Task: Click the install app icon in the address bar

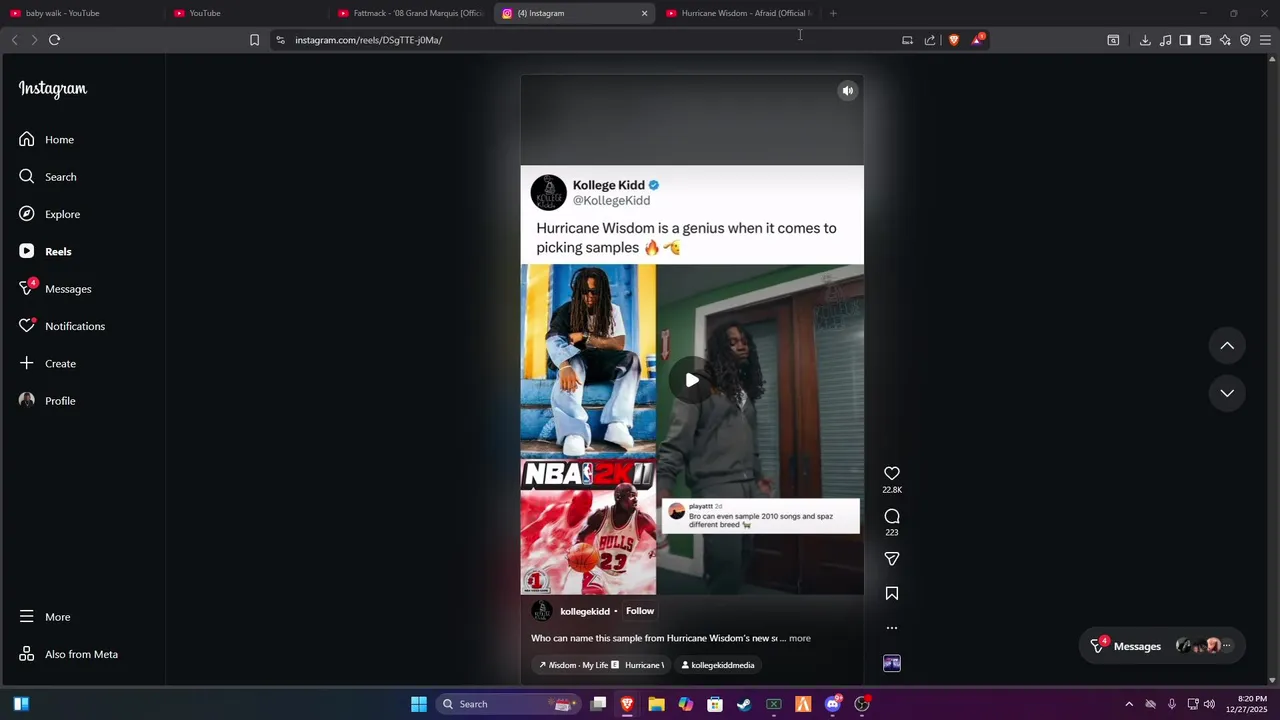Action: [x=907, y=40]
